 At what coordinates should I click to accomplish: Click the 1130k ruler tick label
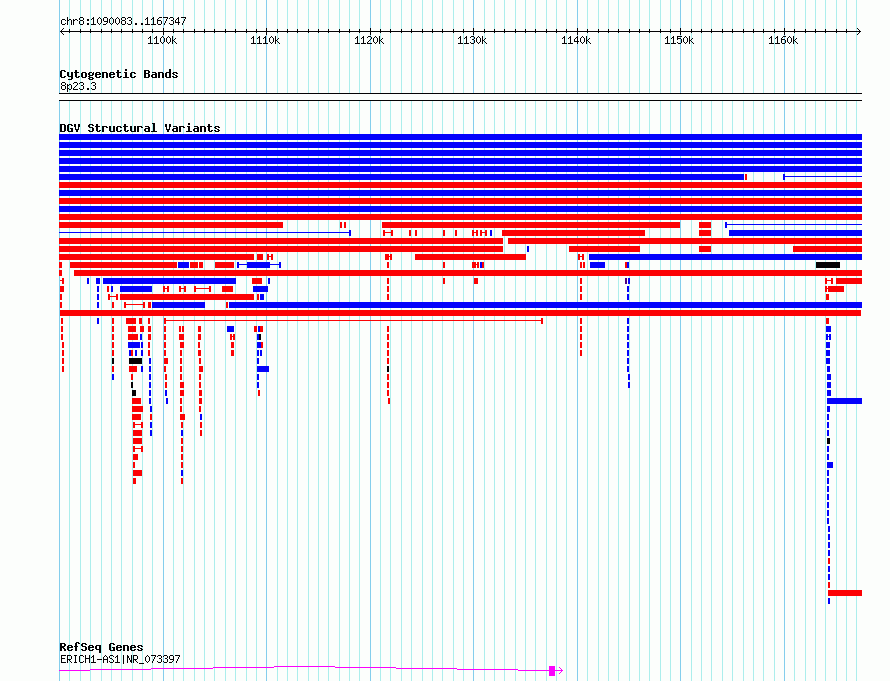click(x=472, y=41)
